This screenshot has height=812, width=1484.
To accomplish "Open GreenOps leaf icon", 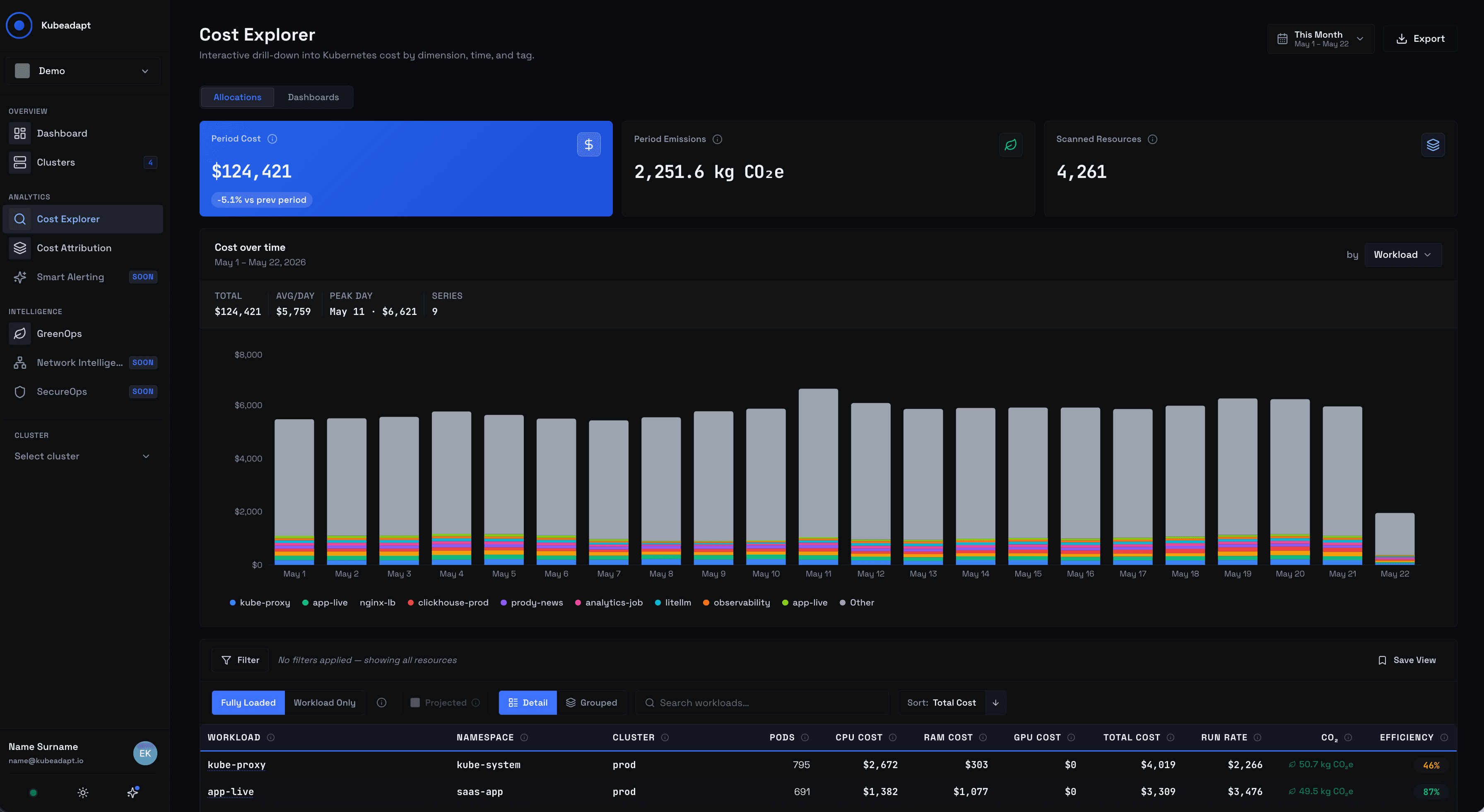I will [x=19, y=334].
